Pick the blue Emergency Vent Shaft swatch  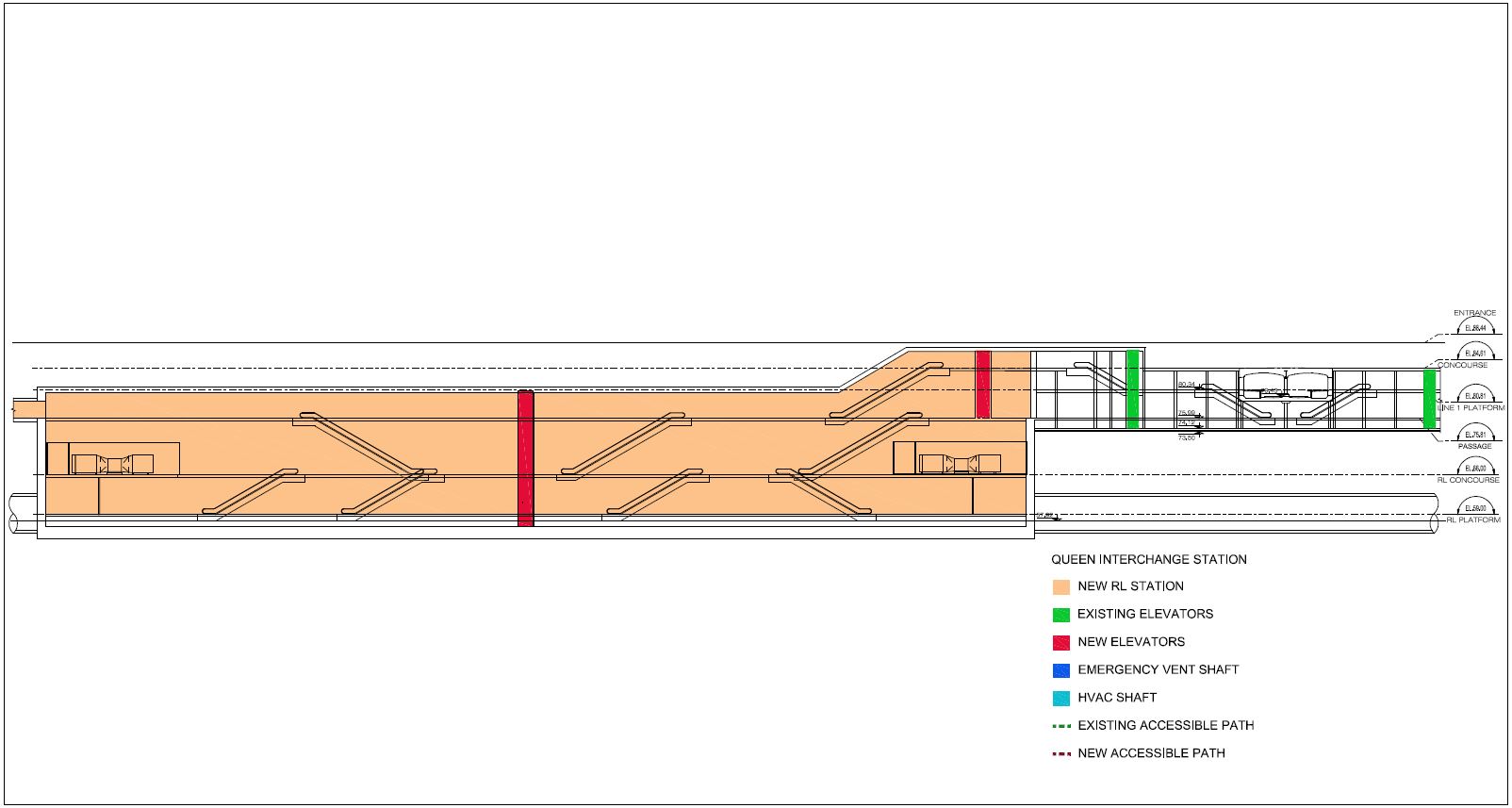tap(1060, 670)
